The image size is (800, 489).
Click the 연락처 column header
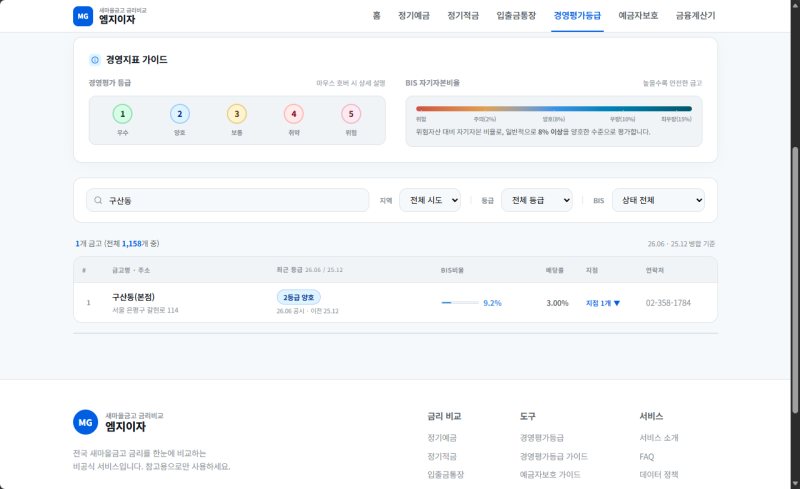pyautogui.click(x=655, y=270)
